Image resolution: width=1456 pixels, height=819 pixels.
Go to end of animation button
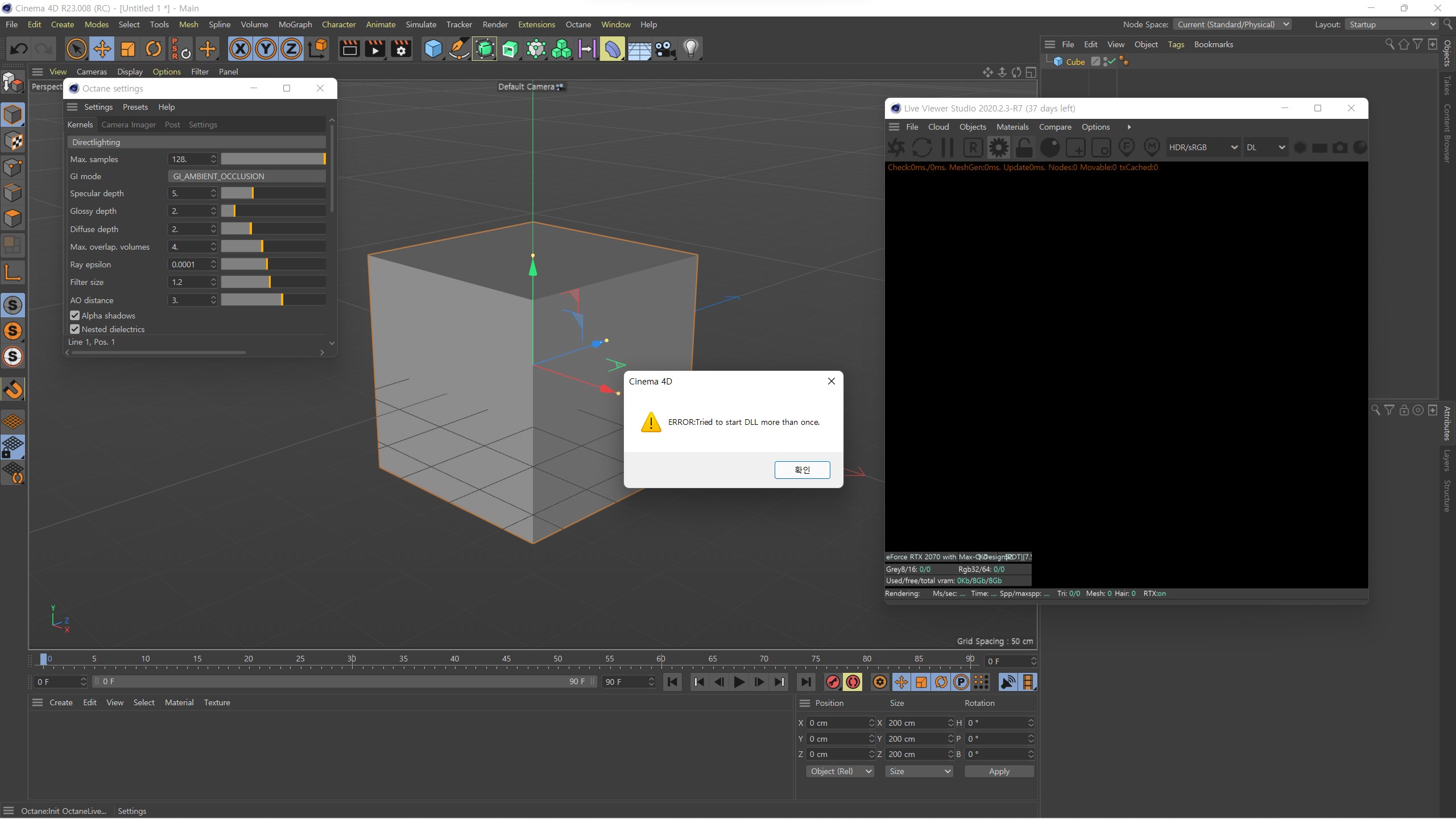(806, 681)
